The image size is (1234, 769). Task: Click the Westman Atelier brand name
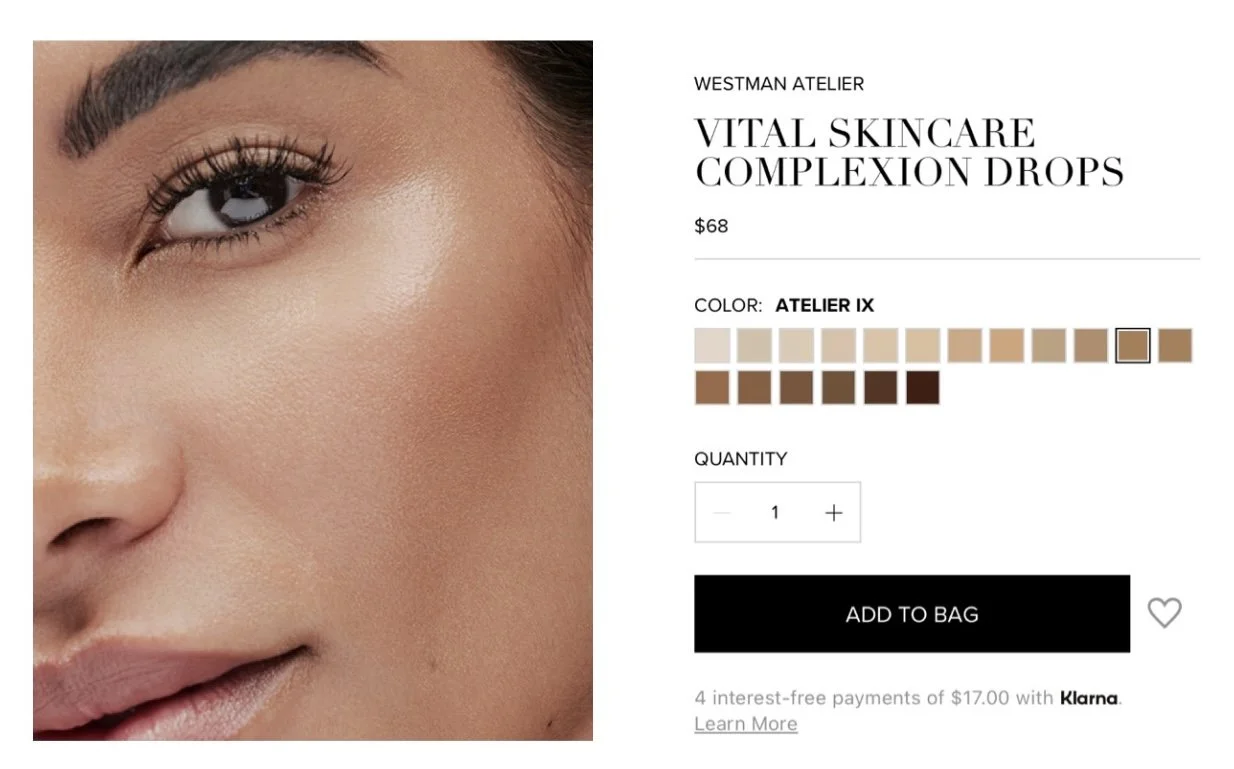pyautogui.click(x=779, y=84)
